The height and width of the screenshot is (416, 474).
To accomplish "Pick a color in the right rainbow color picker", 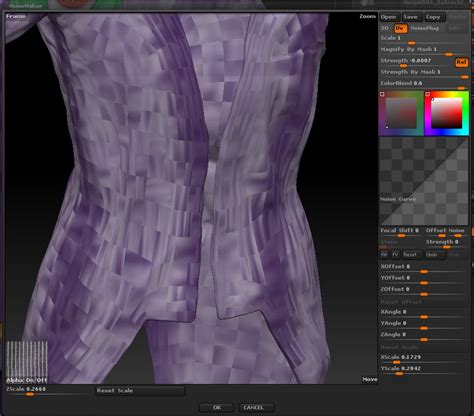I will coord(447,113).
